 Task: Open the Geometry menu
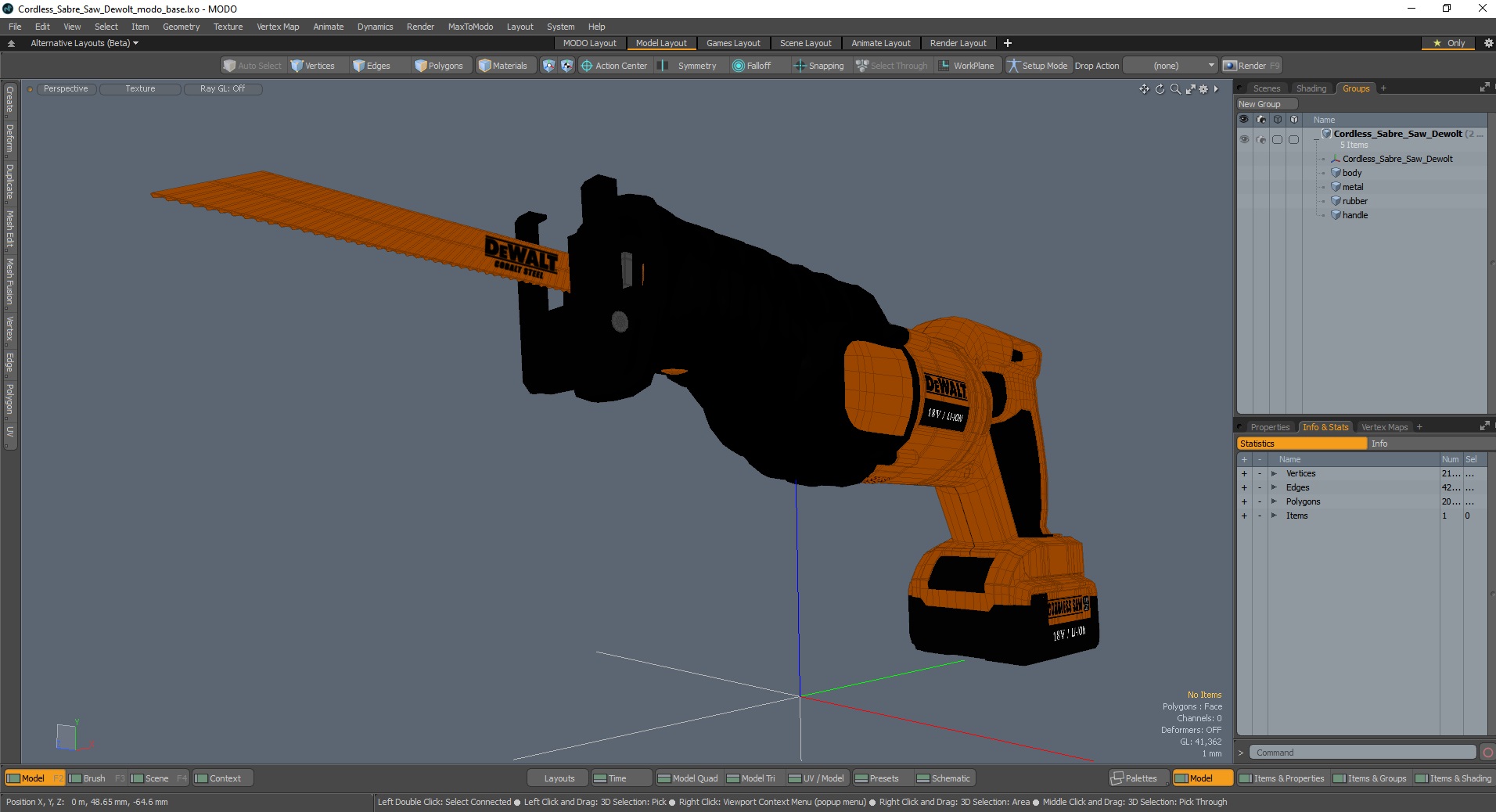(181, 27)
